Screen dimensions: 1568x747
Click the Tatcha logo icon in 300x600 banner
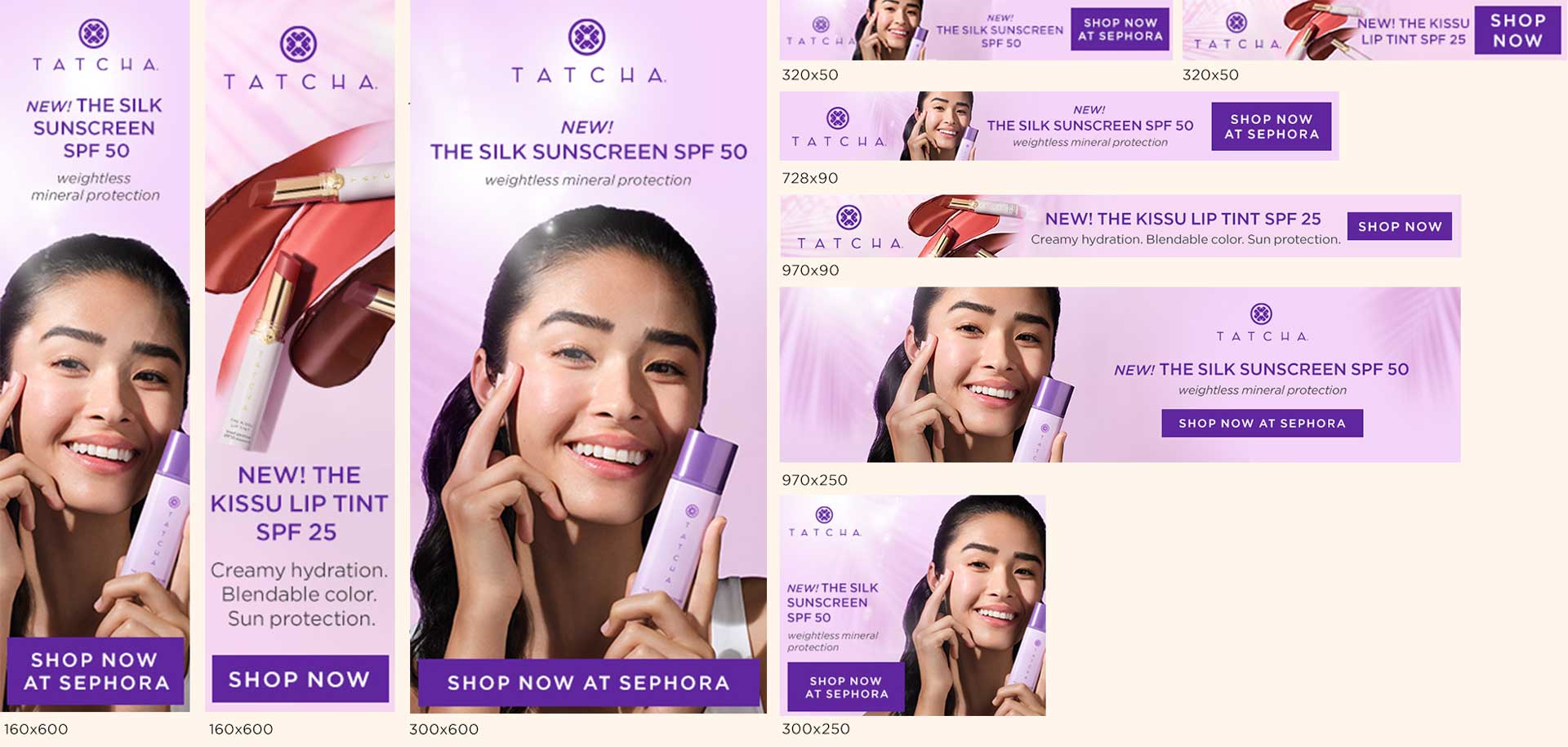click(x=587, y=37)
